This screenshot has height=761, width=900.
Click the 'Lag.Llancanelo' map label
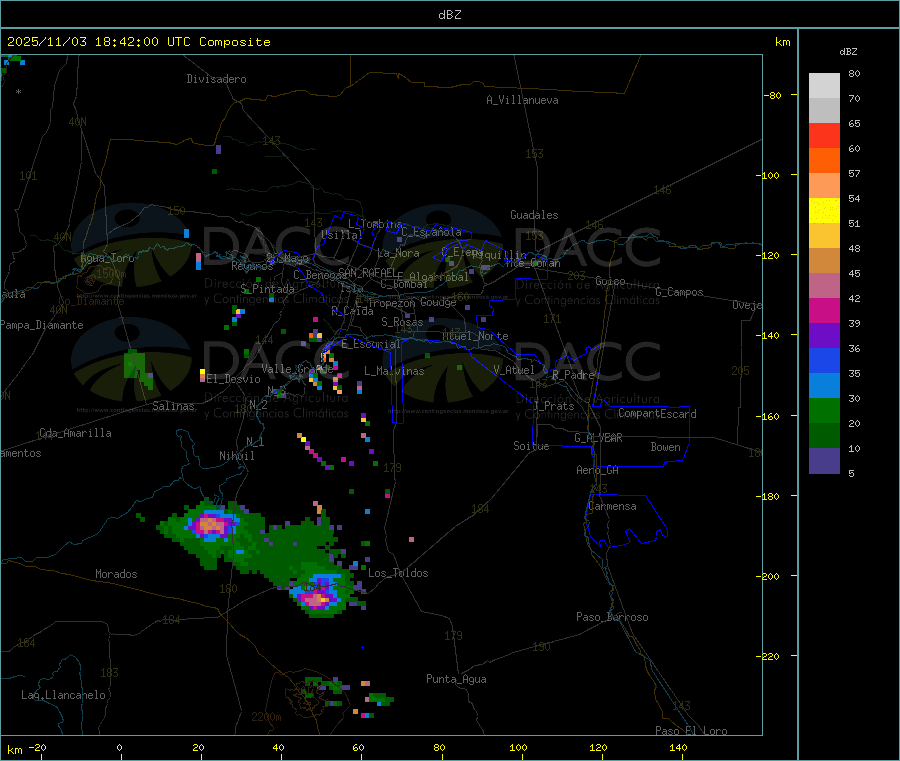tap(64, 695)
